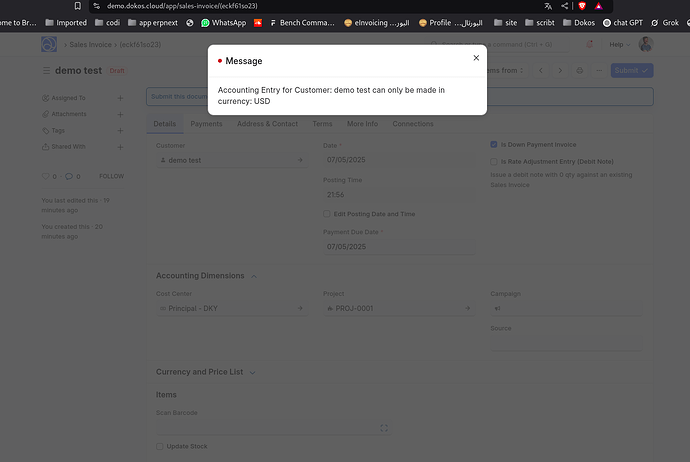The width and height of the screenshot is (690, 462).
Task: Open the Help dropdown menu
Action: coord(620,44)
